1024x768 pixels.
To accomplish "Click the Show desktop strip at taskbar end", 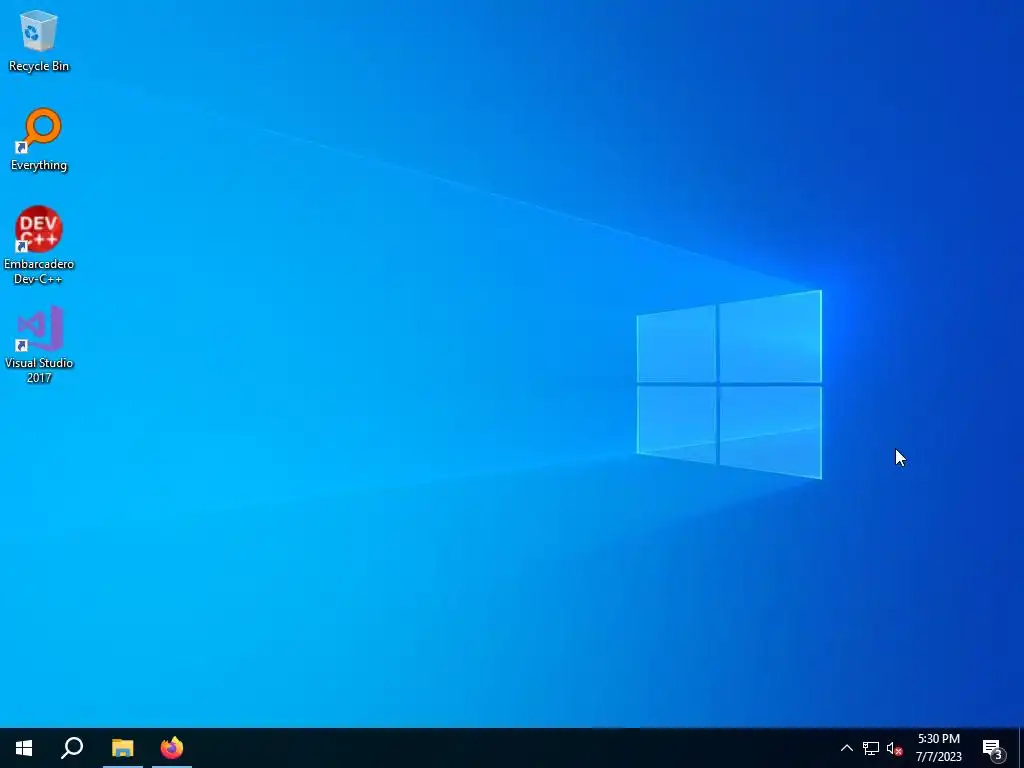I will (1021, 748).
